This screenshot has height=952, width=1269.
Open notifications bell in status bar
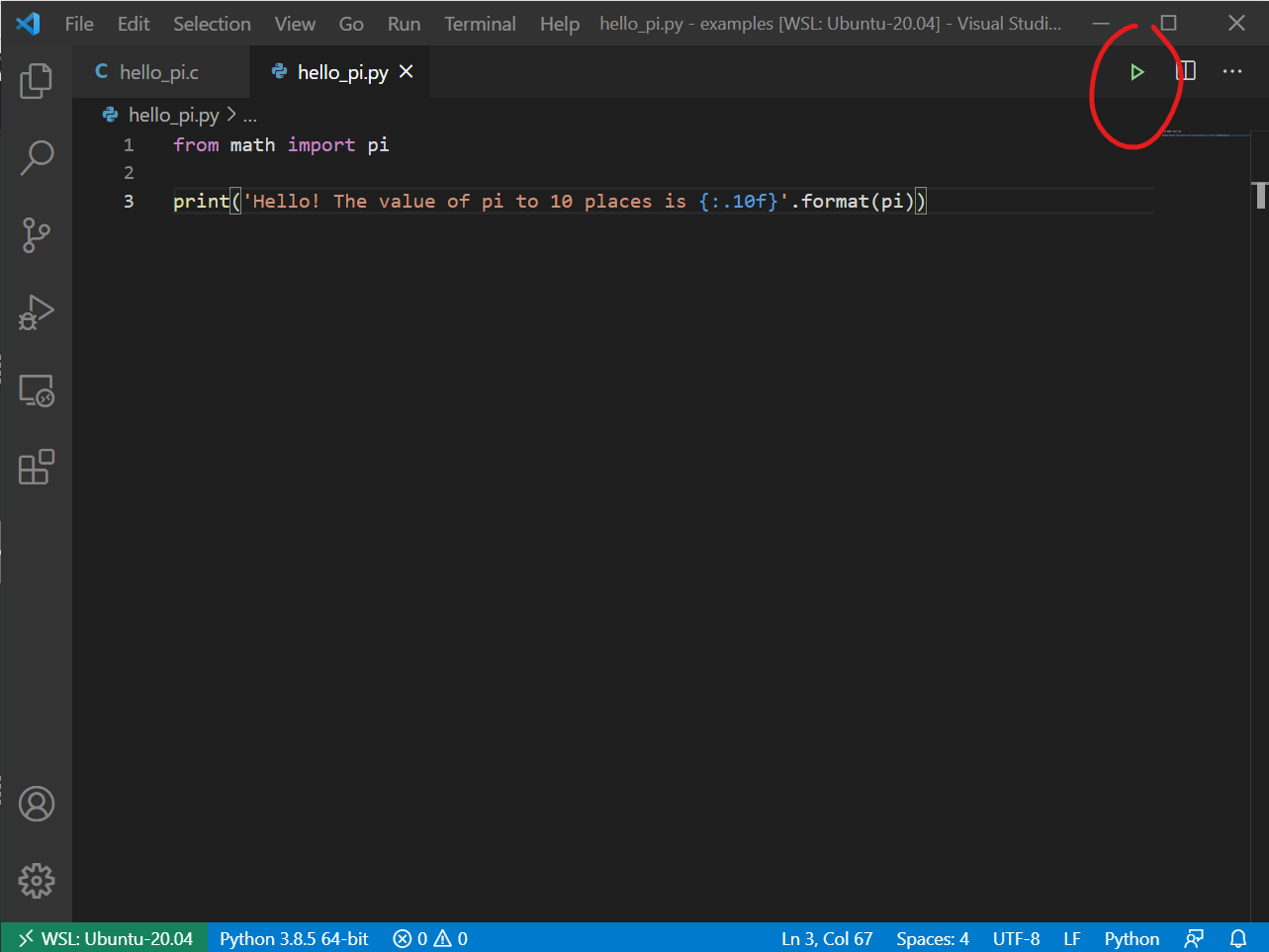(x=1238, y=938)
